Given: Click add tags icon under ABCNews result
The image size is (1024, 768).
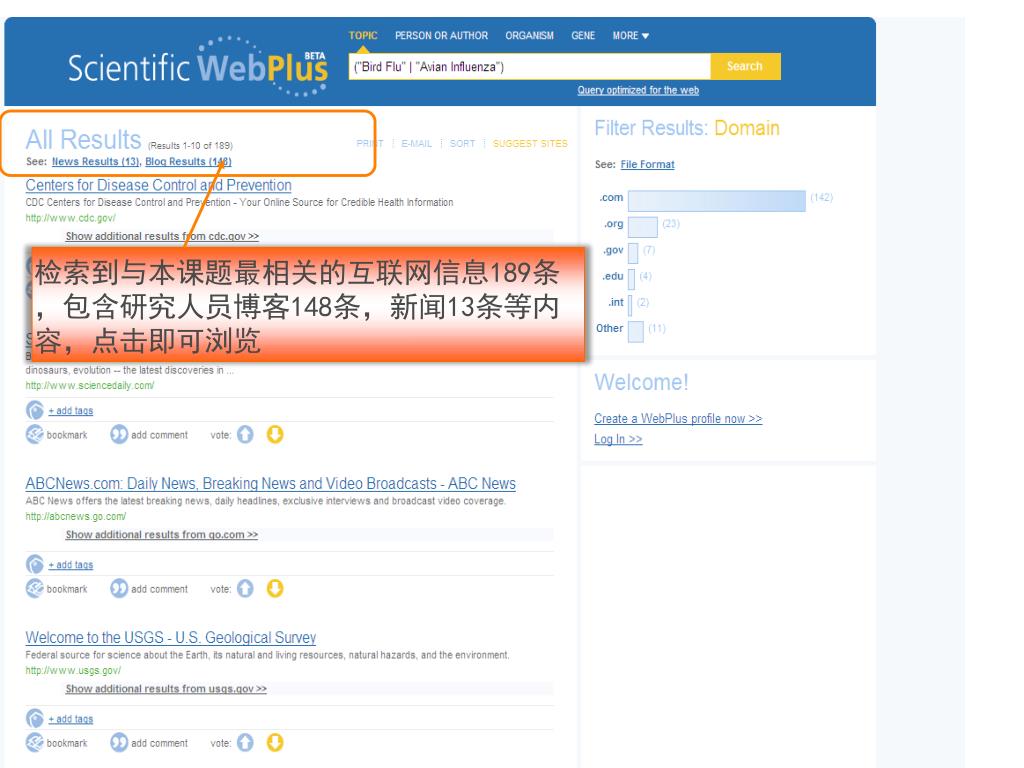Looking at the screenshot, I should click(x=35, y=564).
